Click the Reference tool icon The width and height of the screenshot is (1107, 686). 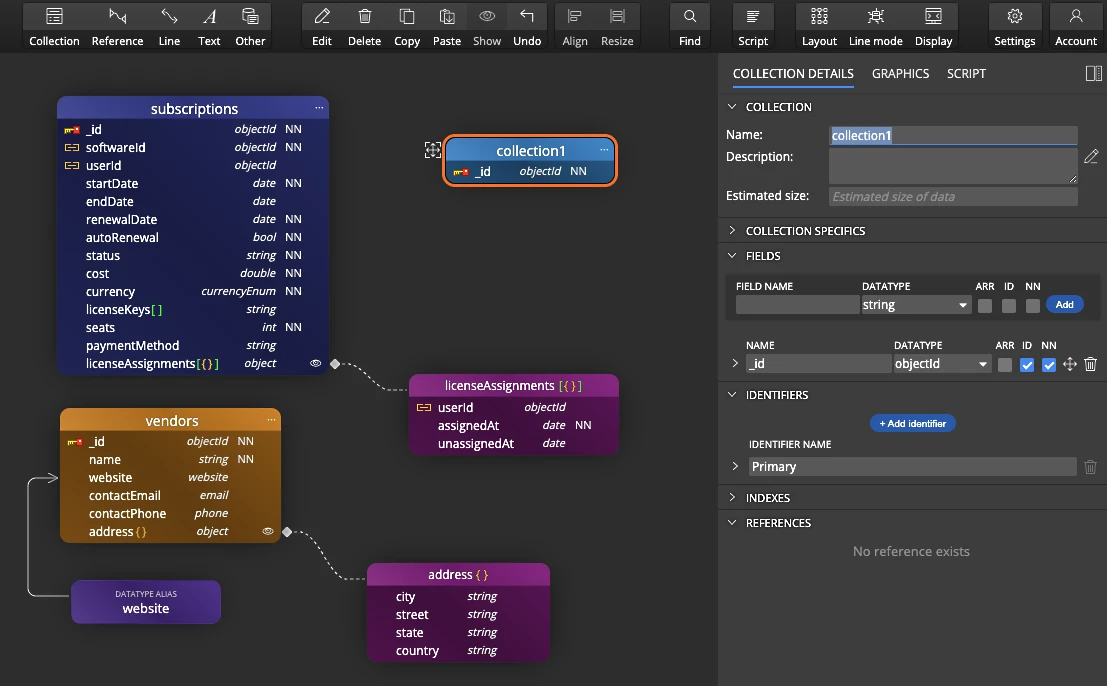(117, 27)
